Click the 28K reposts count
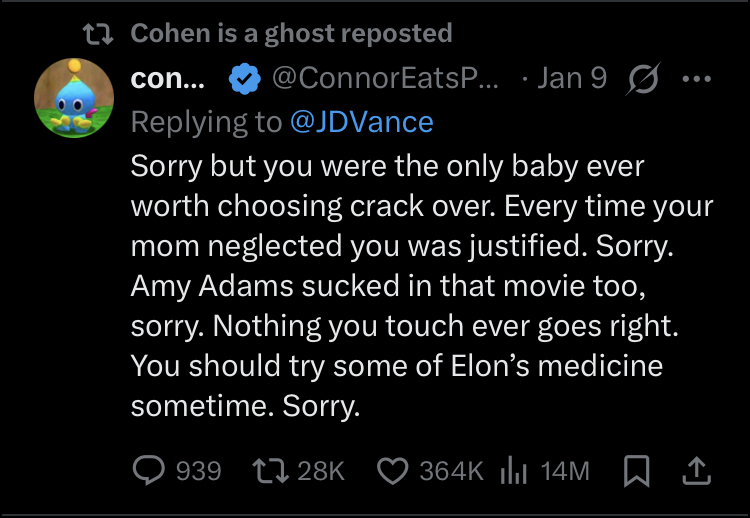The image size is (750, 518). coord(320,470)
